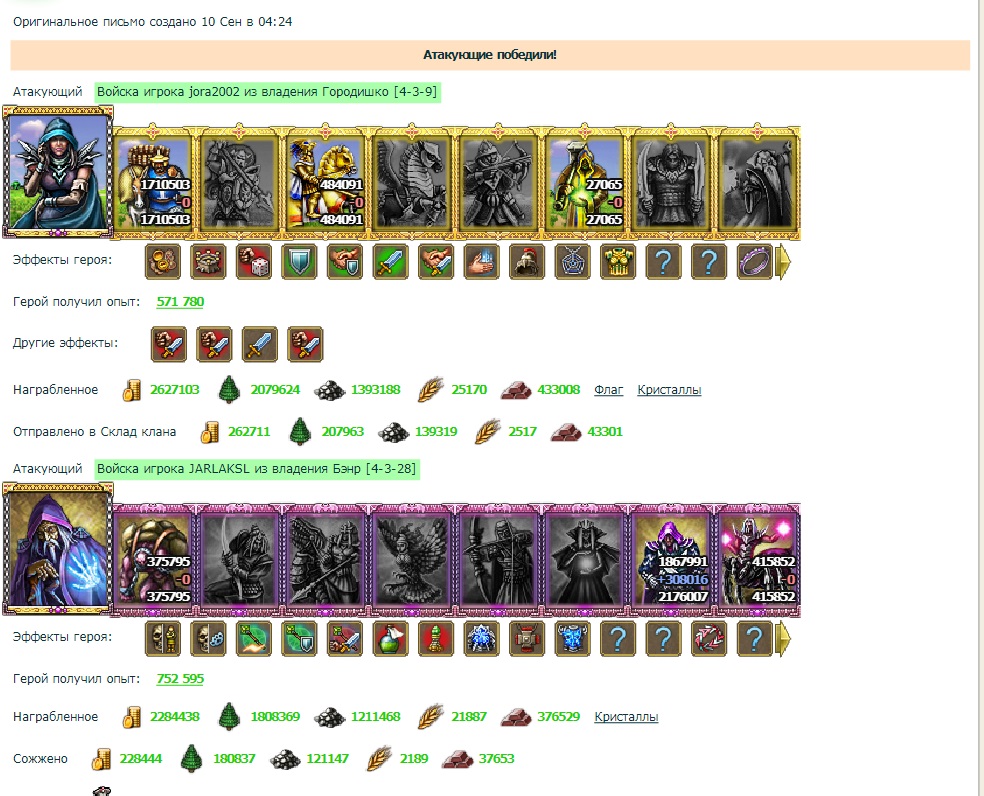
Task: Click JARLAKSL purple wizard hero portrait
Action: 57,549
